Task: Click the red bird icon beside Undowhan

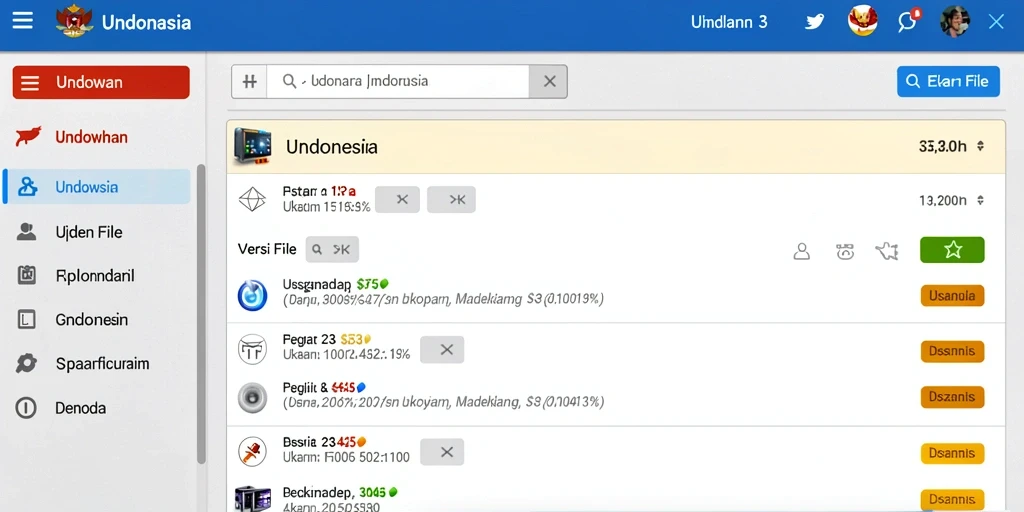Action: (x=28, y=136)
